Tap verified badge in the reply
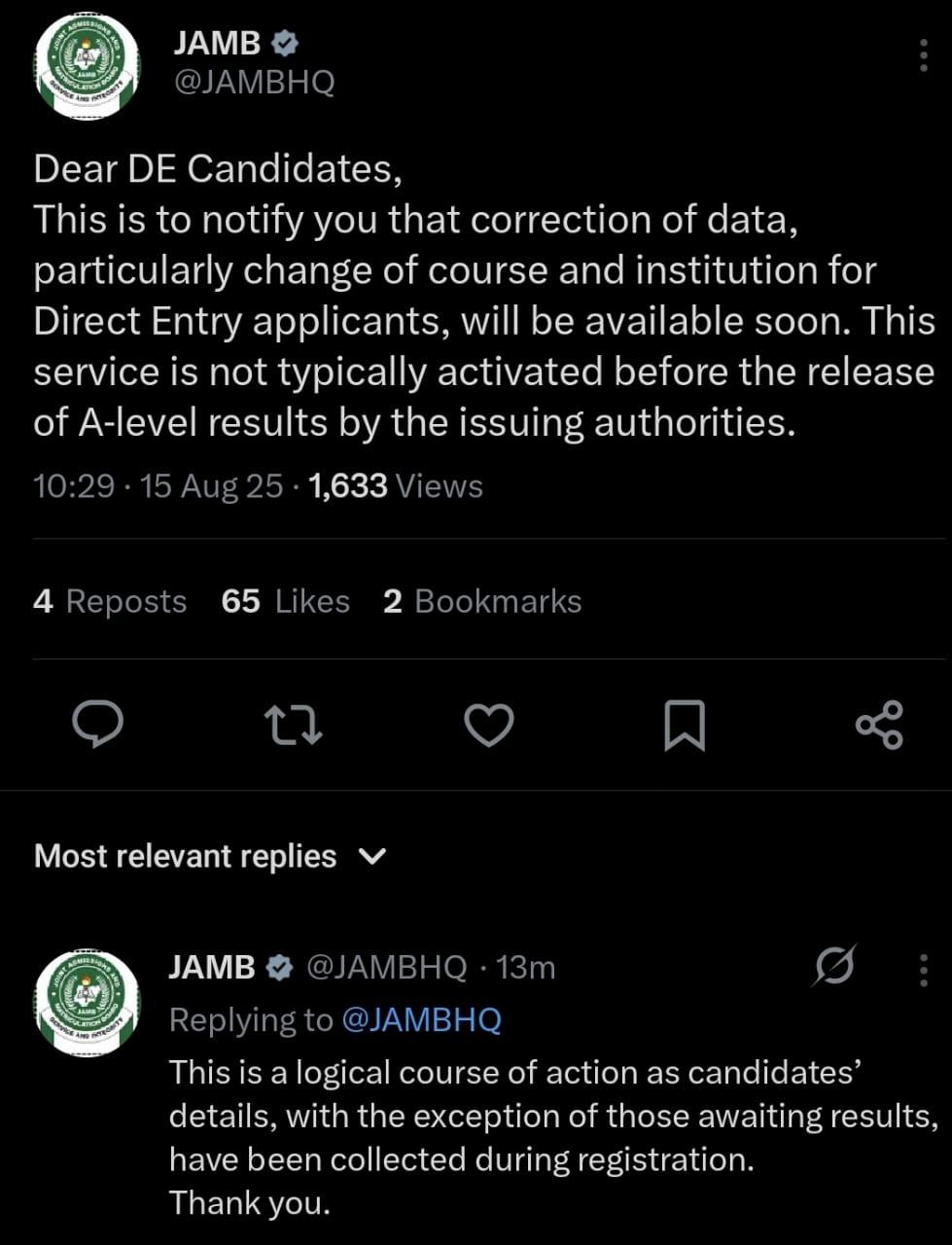This screenshot has width=952, height=1245. (279, 967)
